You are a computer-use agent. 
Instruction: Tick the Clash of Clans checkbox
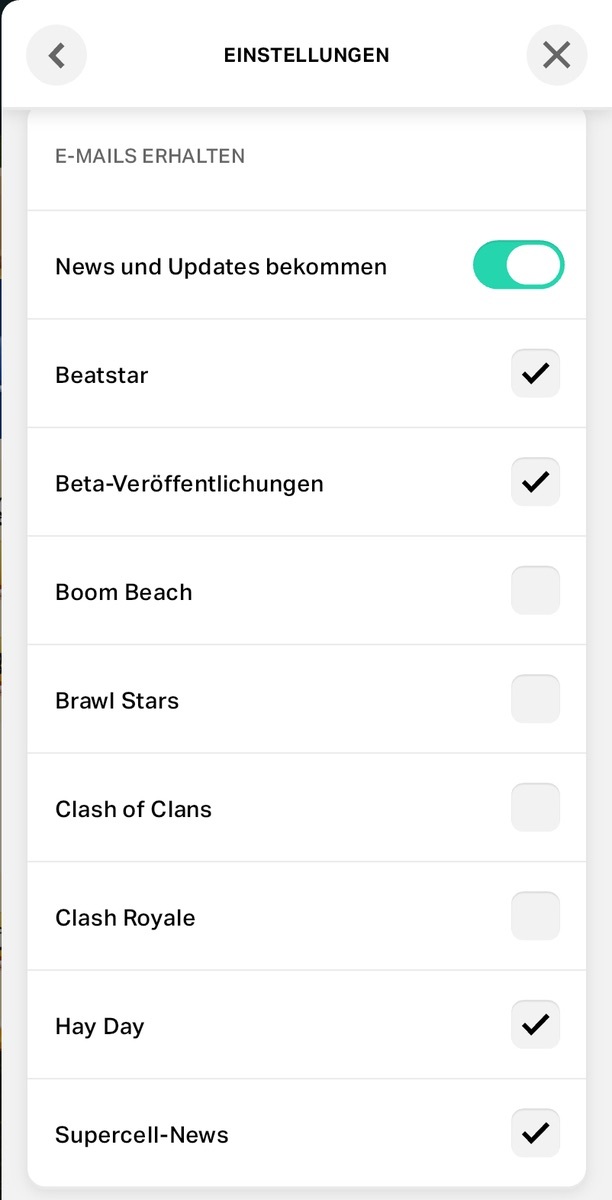535,808
